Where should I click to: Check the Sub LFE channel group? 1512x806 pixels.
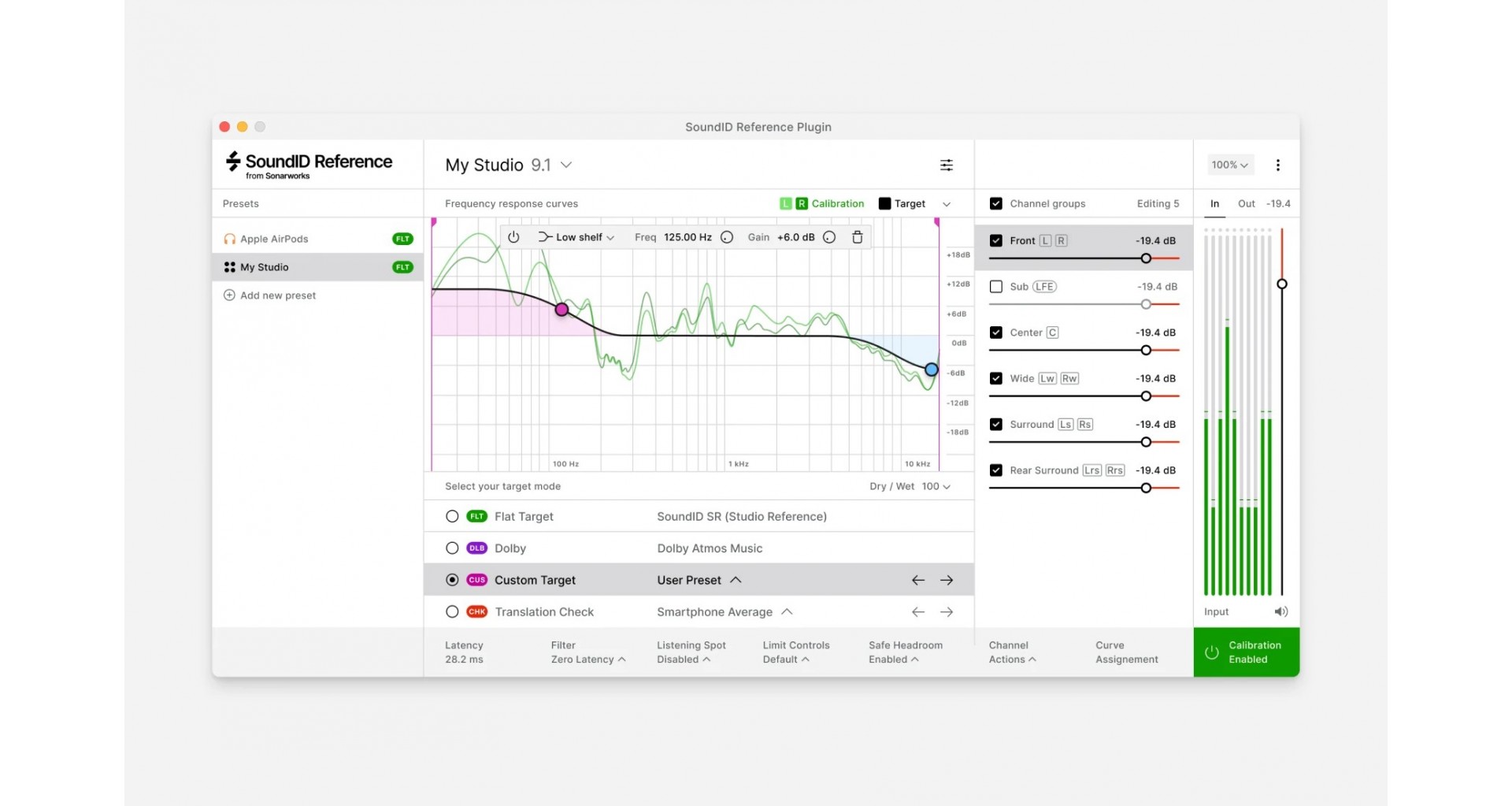point(995,287)
